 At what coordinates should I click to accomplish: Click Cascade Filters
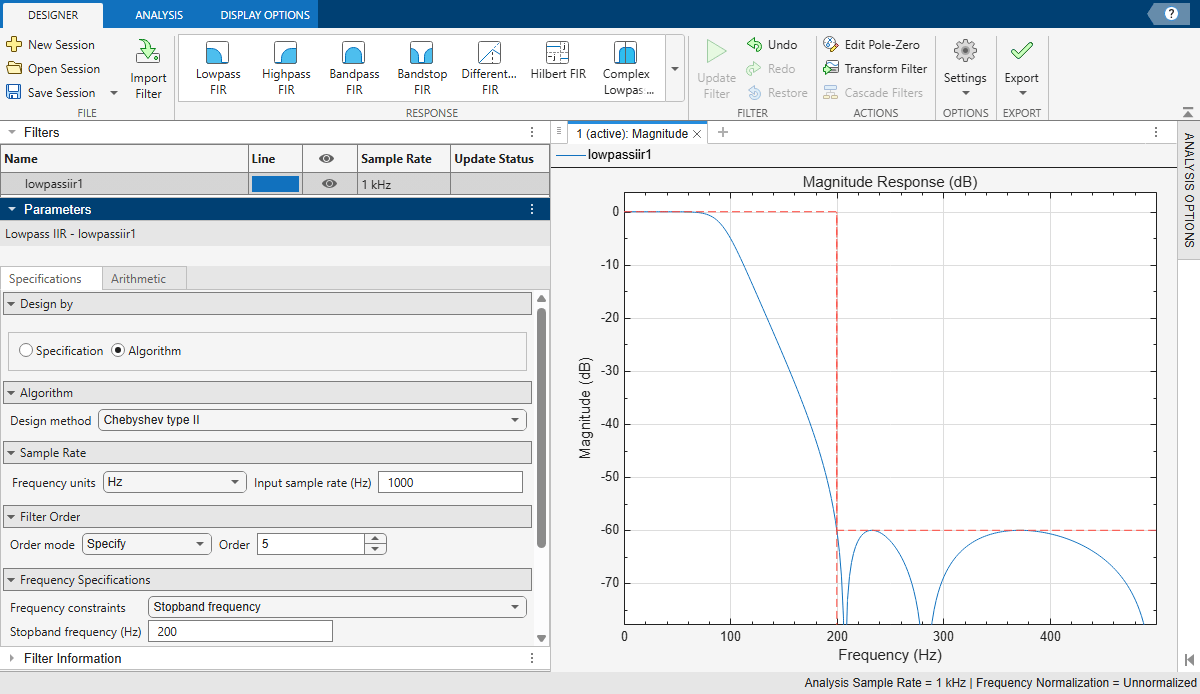point(873,93)
